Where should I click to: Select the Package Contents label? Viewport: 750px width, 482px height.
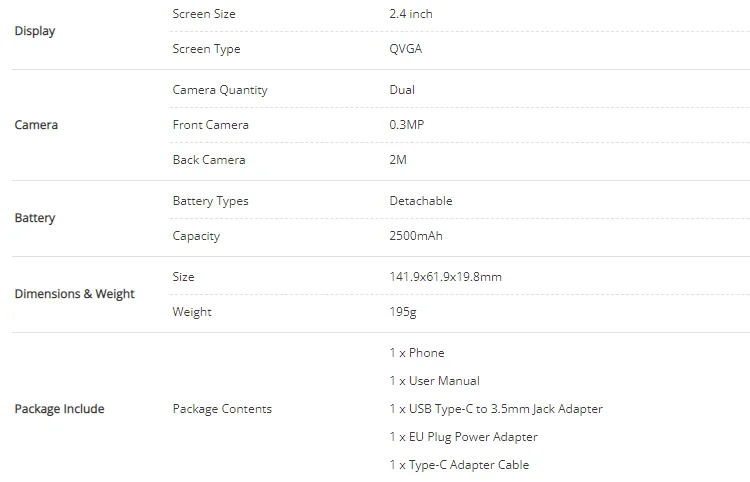(222, 409)
